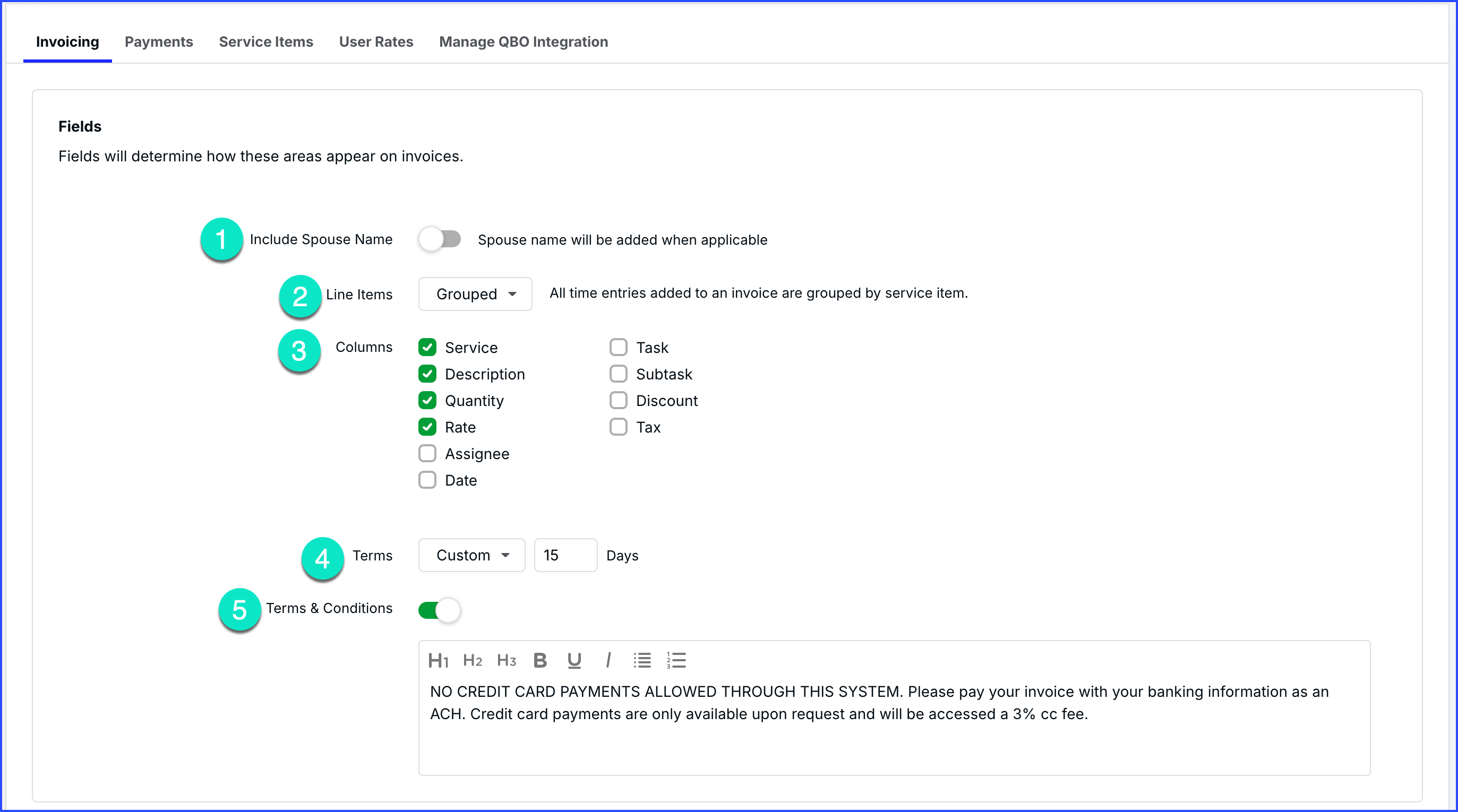Enable the Include Spouse Name toggle
1458x812 pixels.
tap(440, 239)
